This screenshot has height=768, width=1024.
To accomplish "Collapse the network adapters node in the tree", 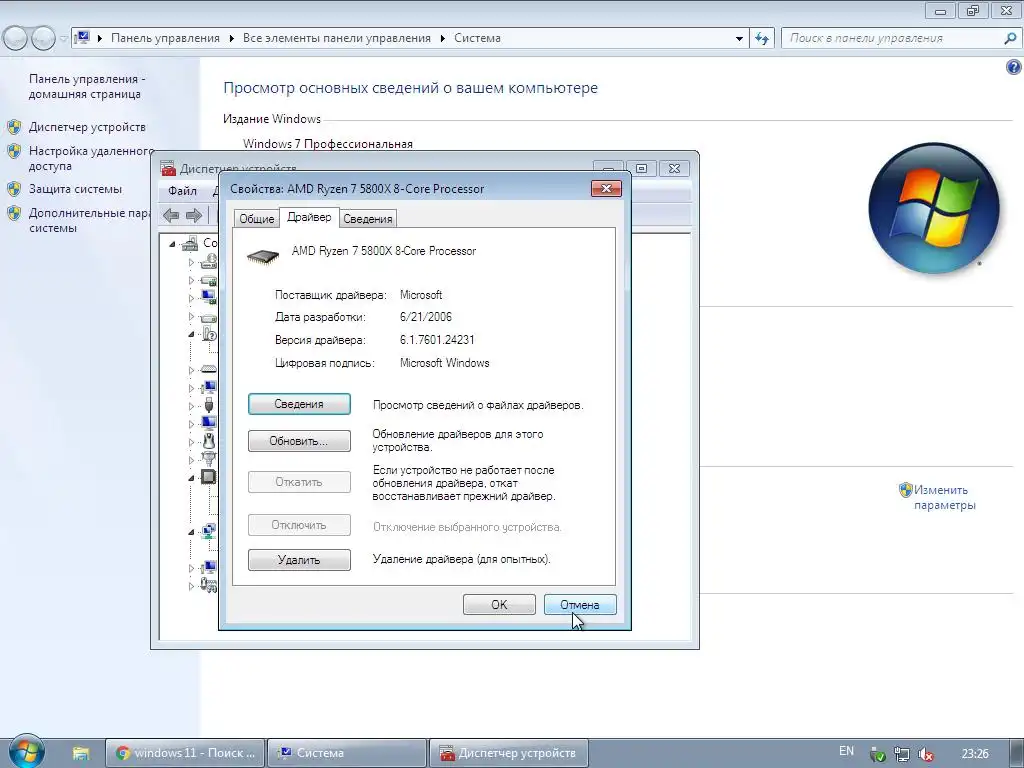I will [x=191, y=532].
